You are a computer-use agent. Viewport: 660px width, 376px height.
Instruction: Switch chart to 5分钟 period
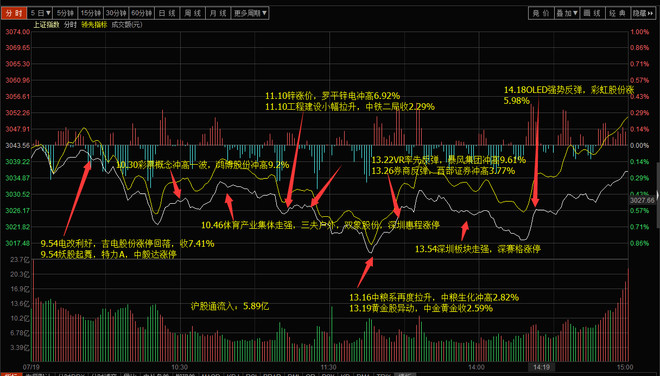click(x=66, y=13)
